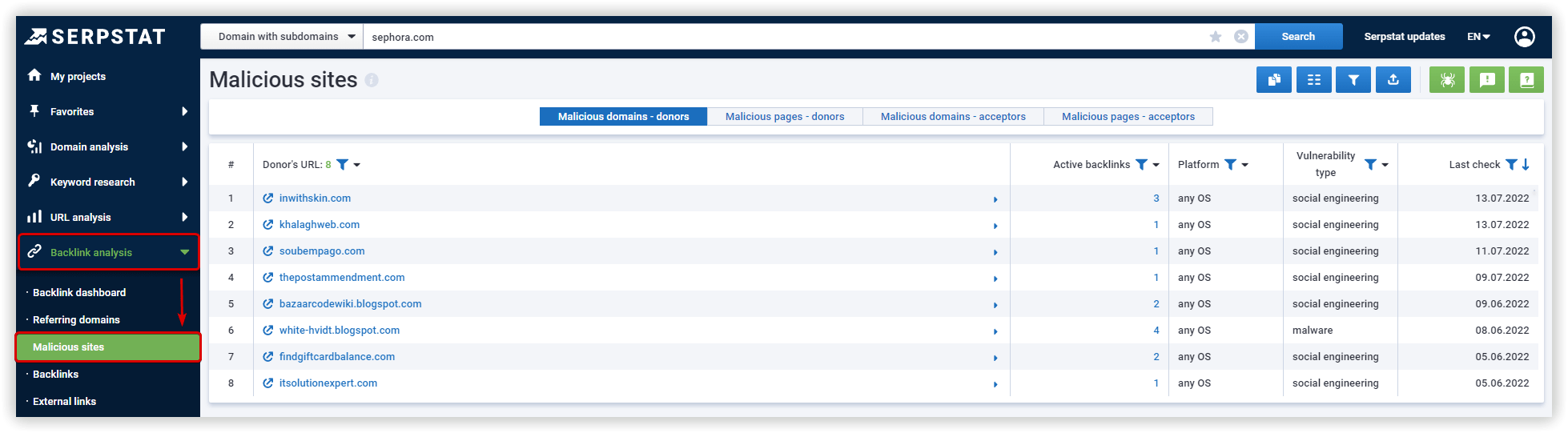Click the Favorites pin icon
Image resolution: width=1568 pixels, height=433 pixels.
click(x=34, y=110)
